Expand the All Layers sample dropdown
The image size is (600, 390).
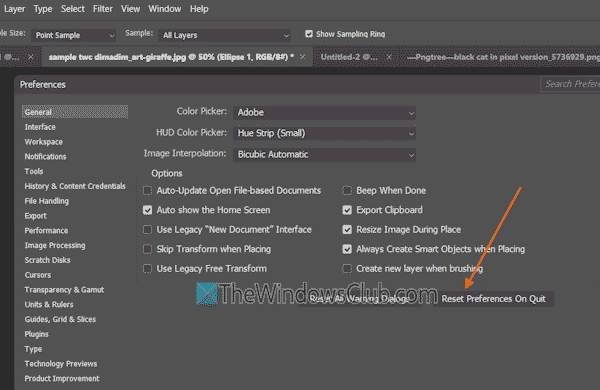coord(224,35)
